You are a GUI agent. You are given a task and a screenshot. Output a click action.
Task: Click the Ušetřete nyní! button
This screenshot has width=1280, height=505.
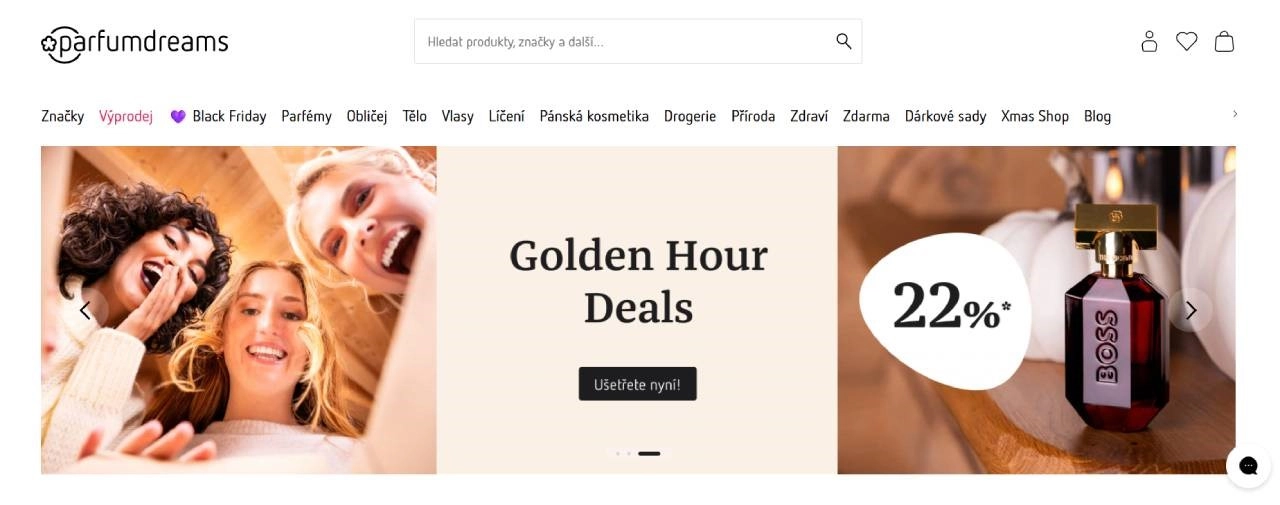pos(638,384)
